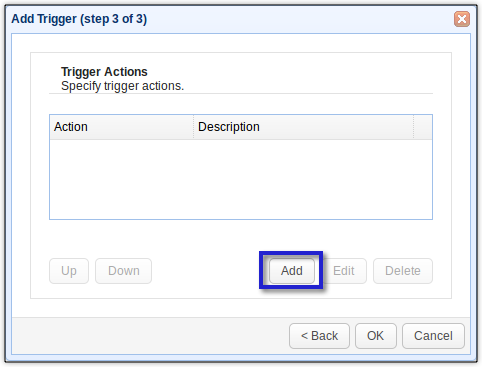The height and width of the screenshot is (367, 482).
Task: Click the 'Specify trigger actions.' subtitle text
Action: pos(122,86)
